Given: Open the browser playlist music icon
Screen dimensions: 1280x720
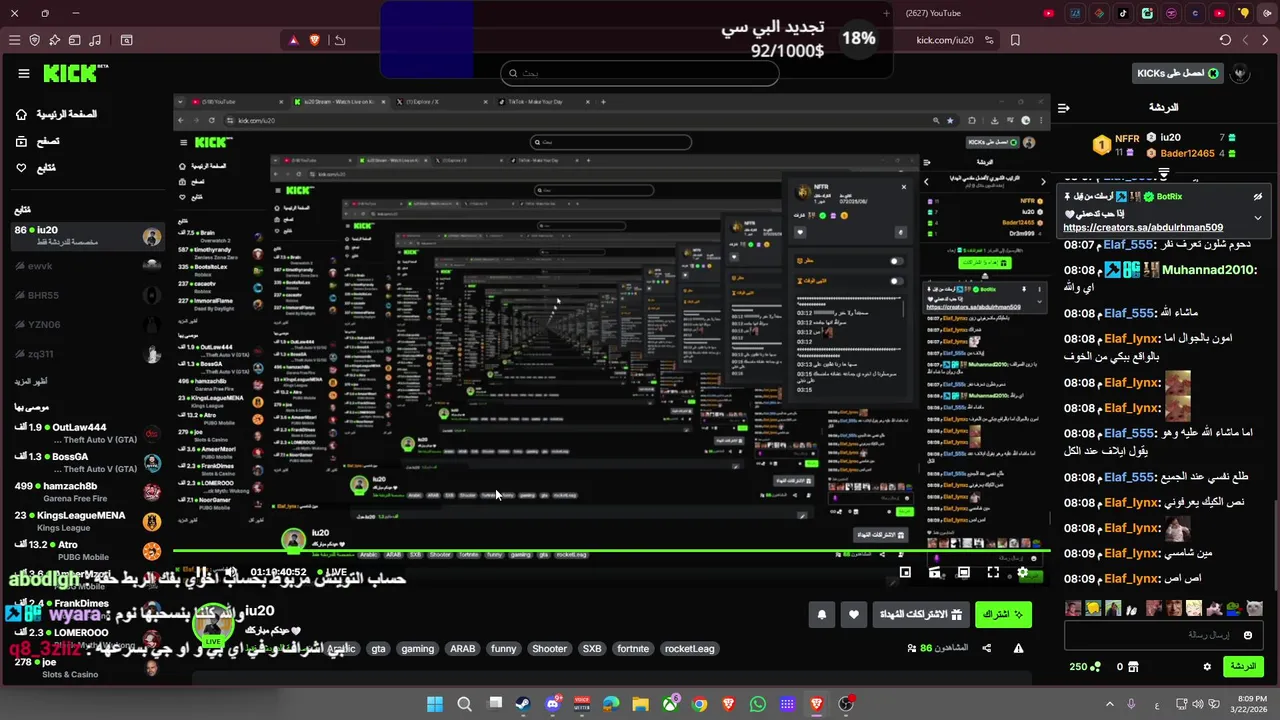Looking at the screenshot, I should [95, 40].
